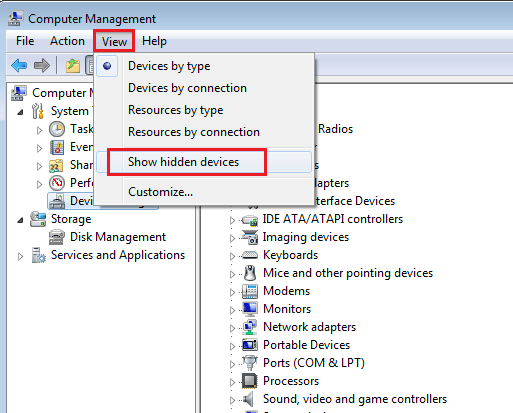This screenshot has height=413, width=513.
Task: Click the Modems device icon
Action: 249,291
